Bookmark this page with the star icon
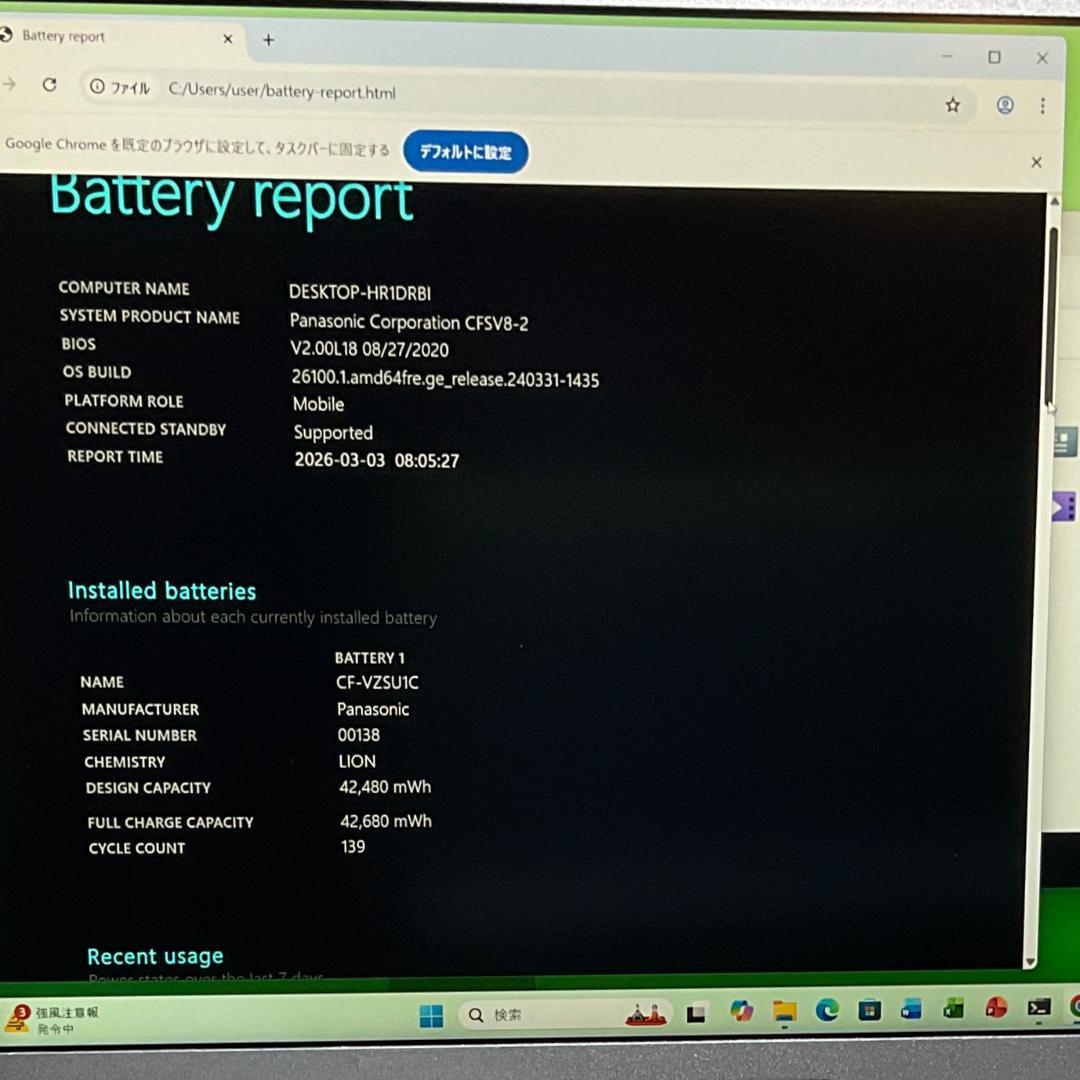The height and width of the screenshot is (1080, 1080). [953, 105]
